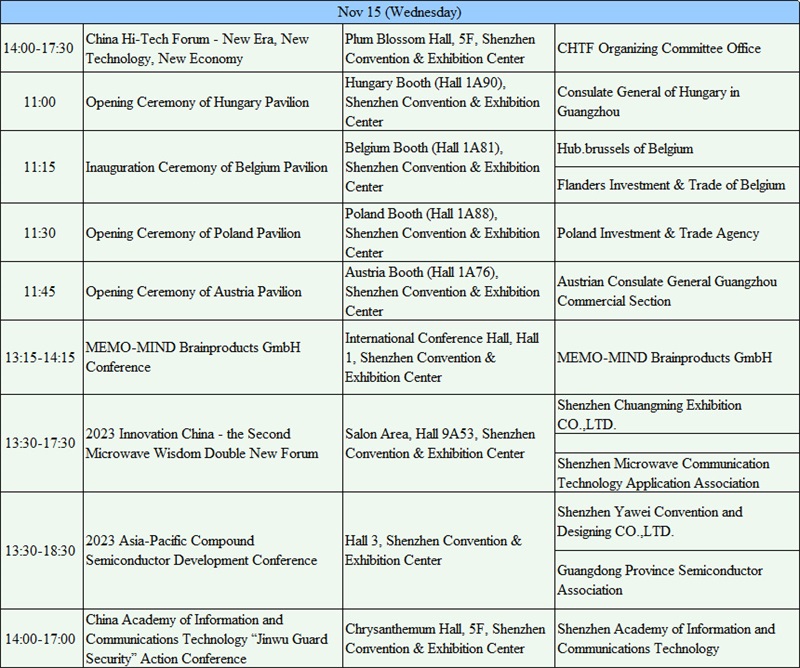
Task: Select 'Plum Blossom Hall, 5F' venue cell
Action: tap(448, 48)
